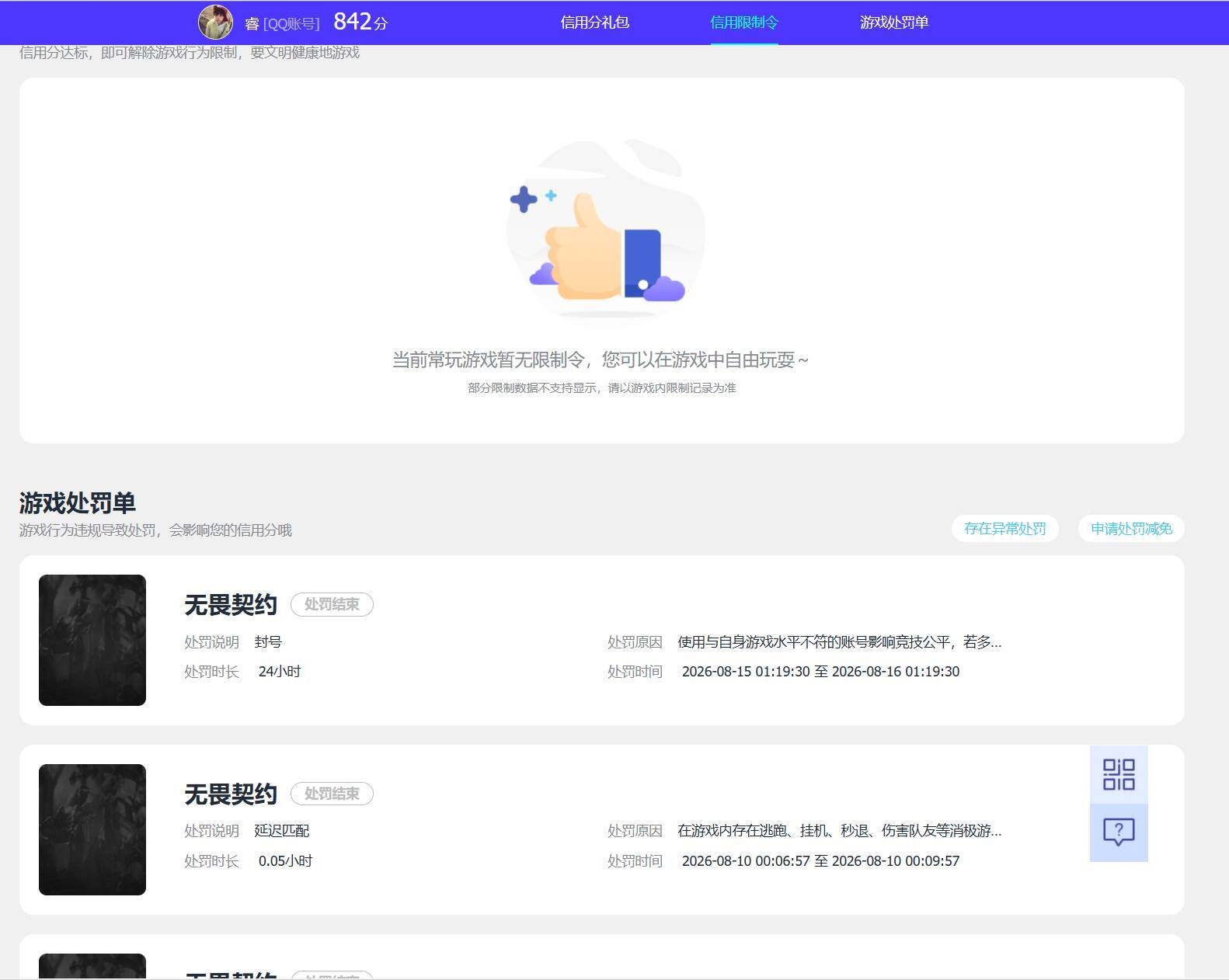Click 处罚结束 badge on 封号 record

click(332, 604)
